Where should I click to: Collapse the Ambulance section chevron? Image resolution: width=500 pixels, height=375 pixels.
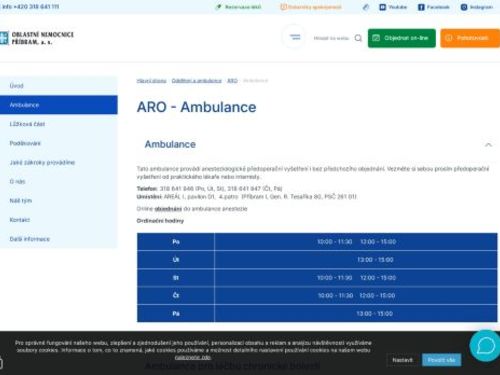(488, 145)
